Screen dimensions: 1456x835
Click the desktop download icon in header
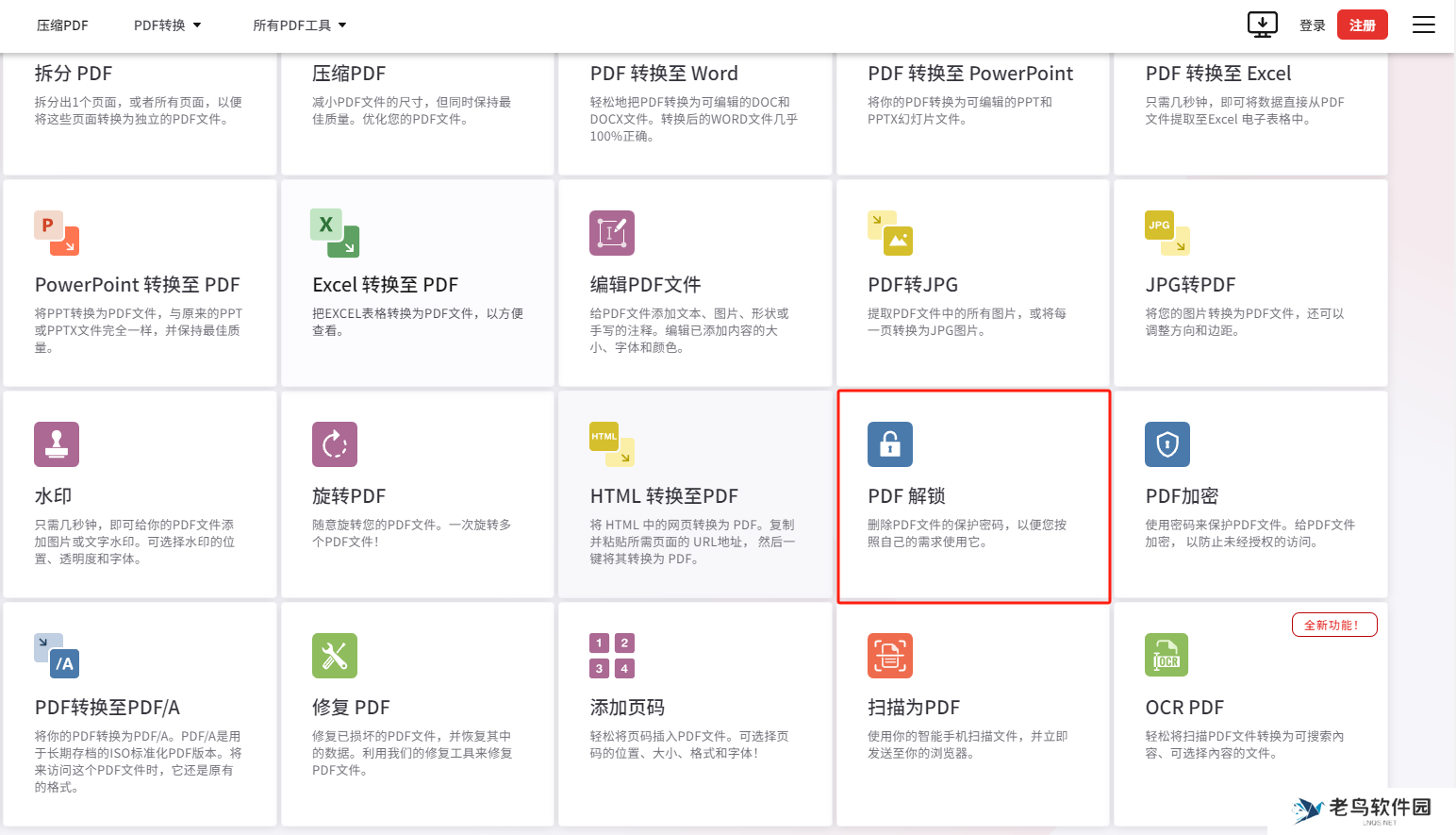[x=1263, y=25]
